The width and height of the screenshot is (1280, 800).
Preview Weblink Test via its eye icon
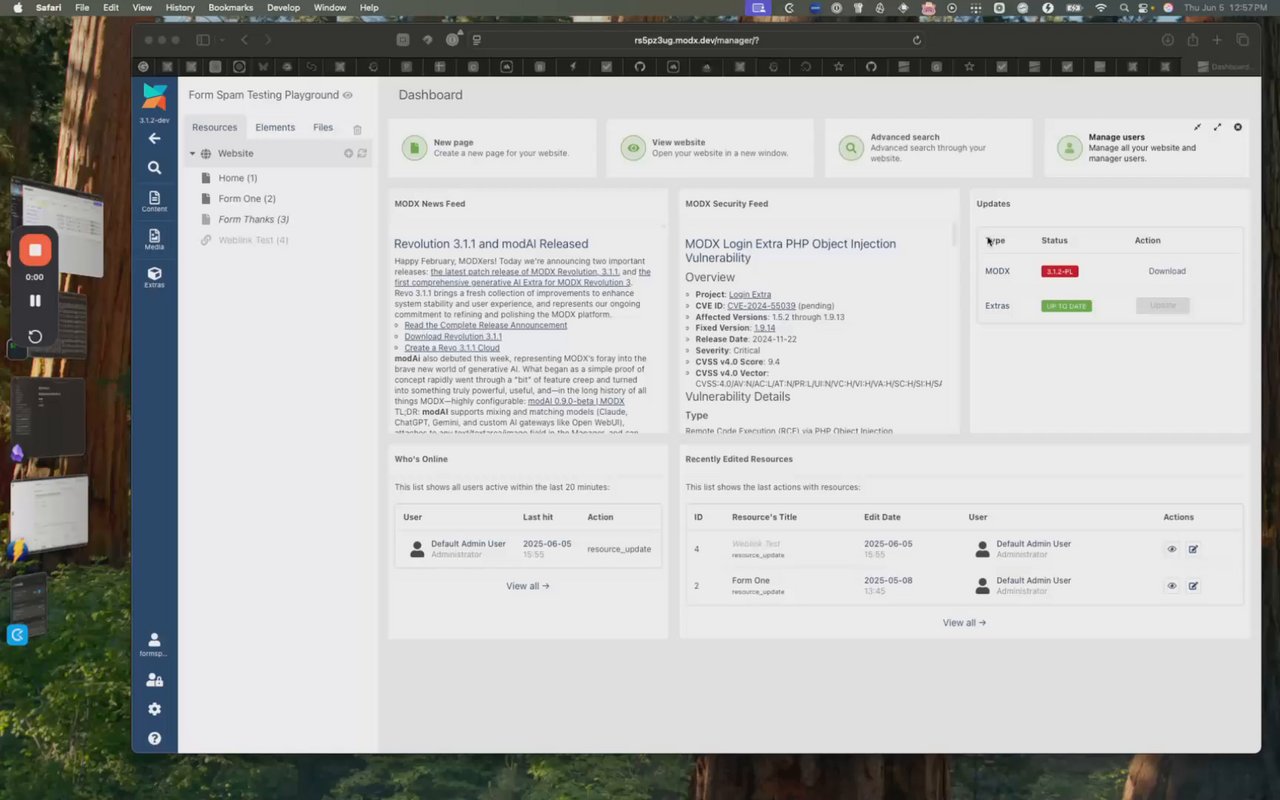point(1172,549)
